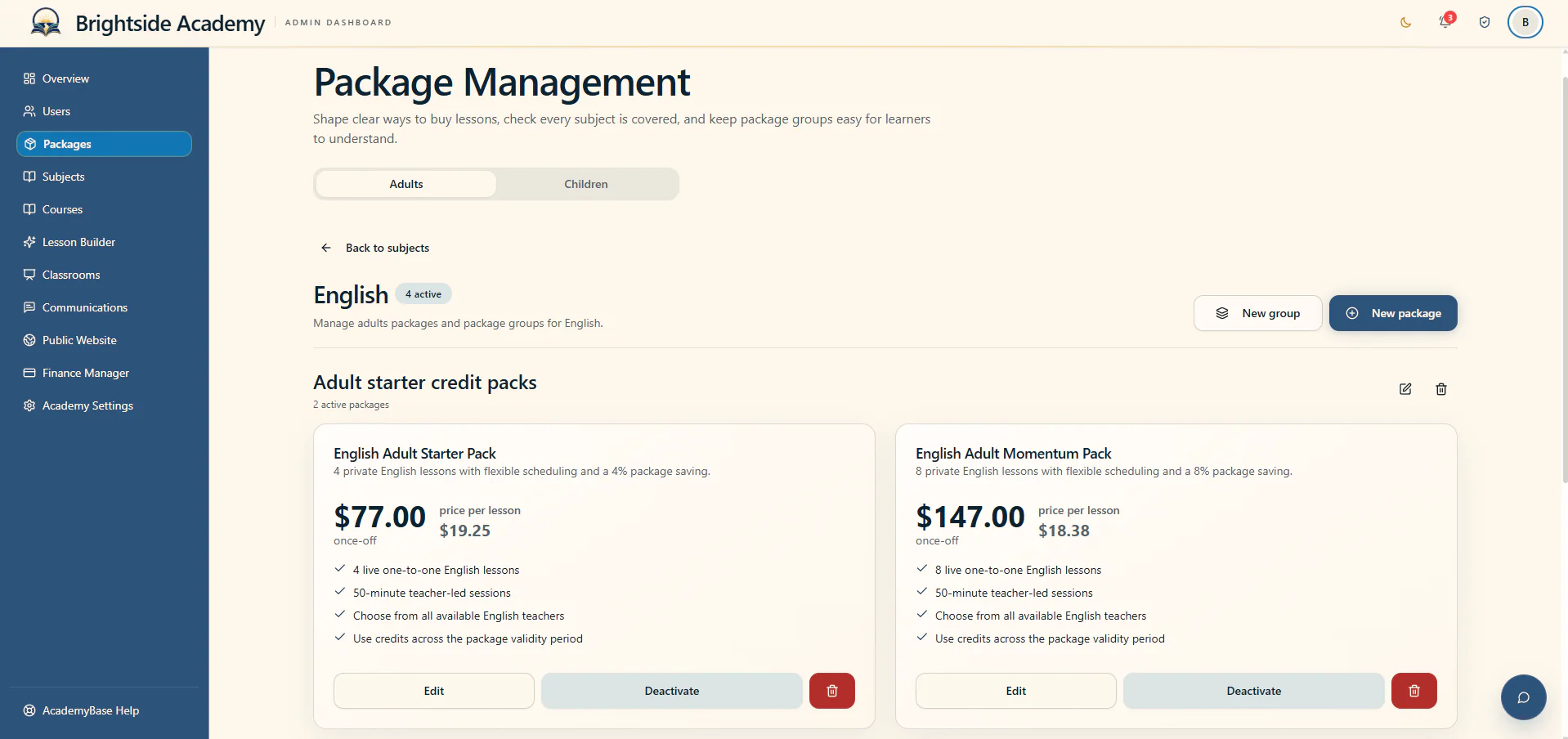
Task: Create a New group
Action: [1257, 313]
